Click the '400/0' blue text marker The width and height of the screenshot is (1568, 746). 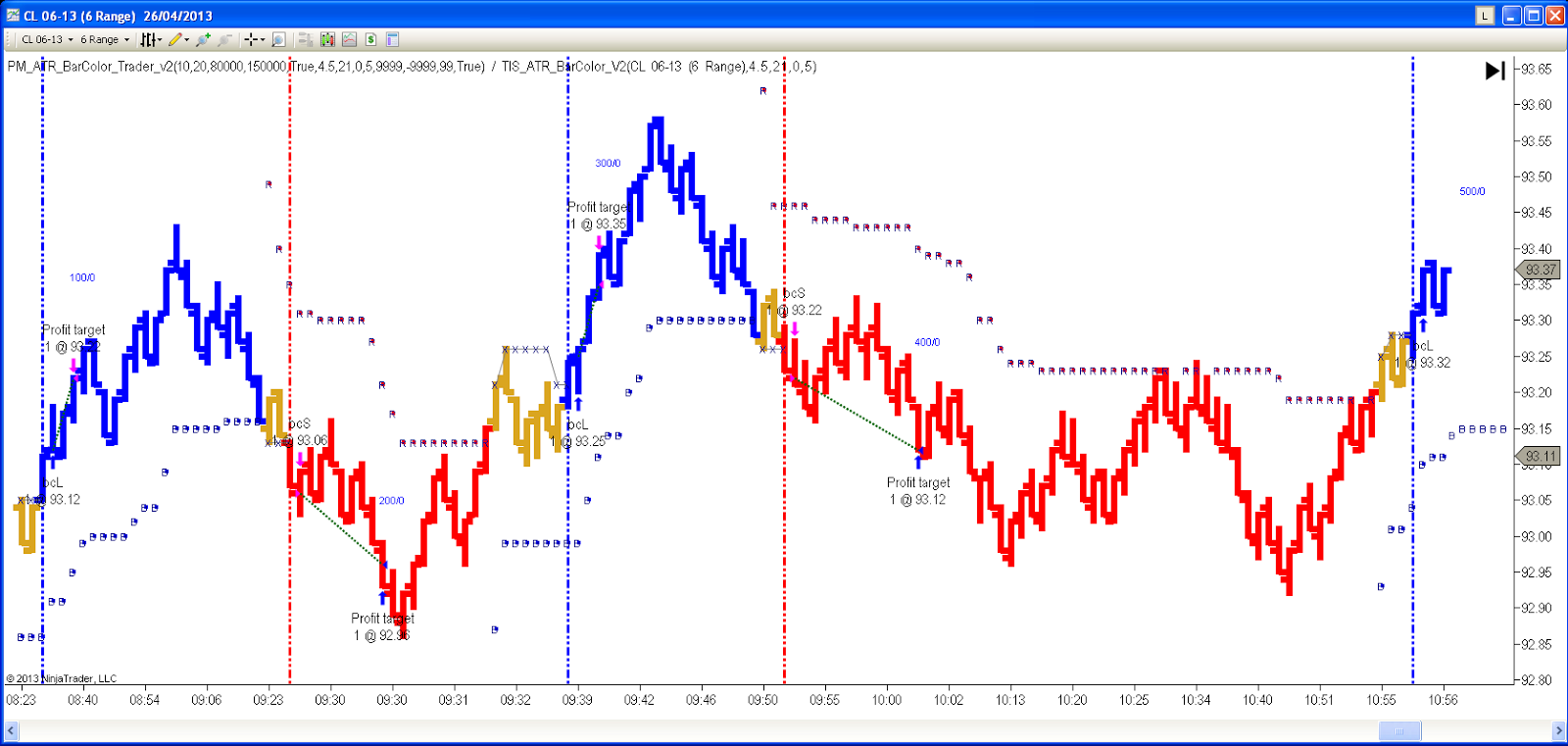coord(927,342)
